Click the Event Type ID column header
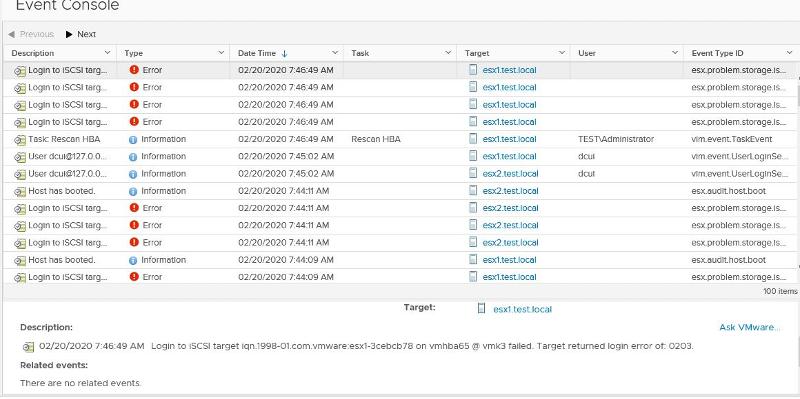The image size is (800, 399). 717,53
